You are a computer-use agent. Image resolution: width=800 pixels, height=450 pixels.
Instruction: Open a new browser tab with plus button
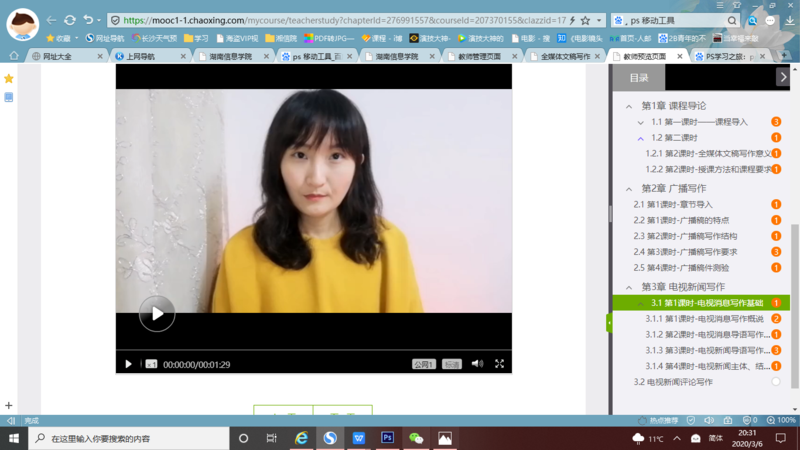pyautogui.click(x=784, y=56)
